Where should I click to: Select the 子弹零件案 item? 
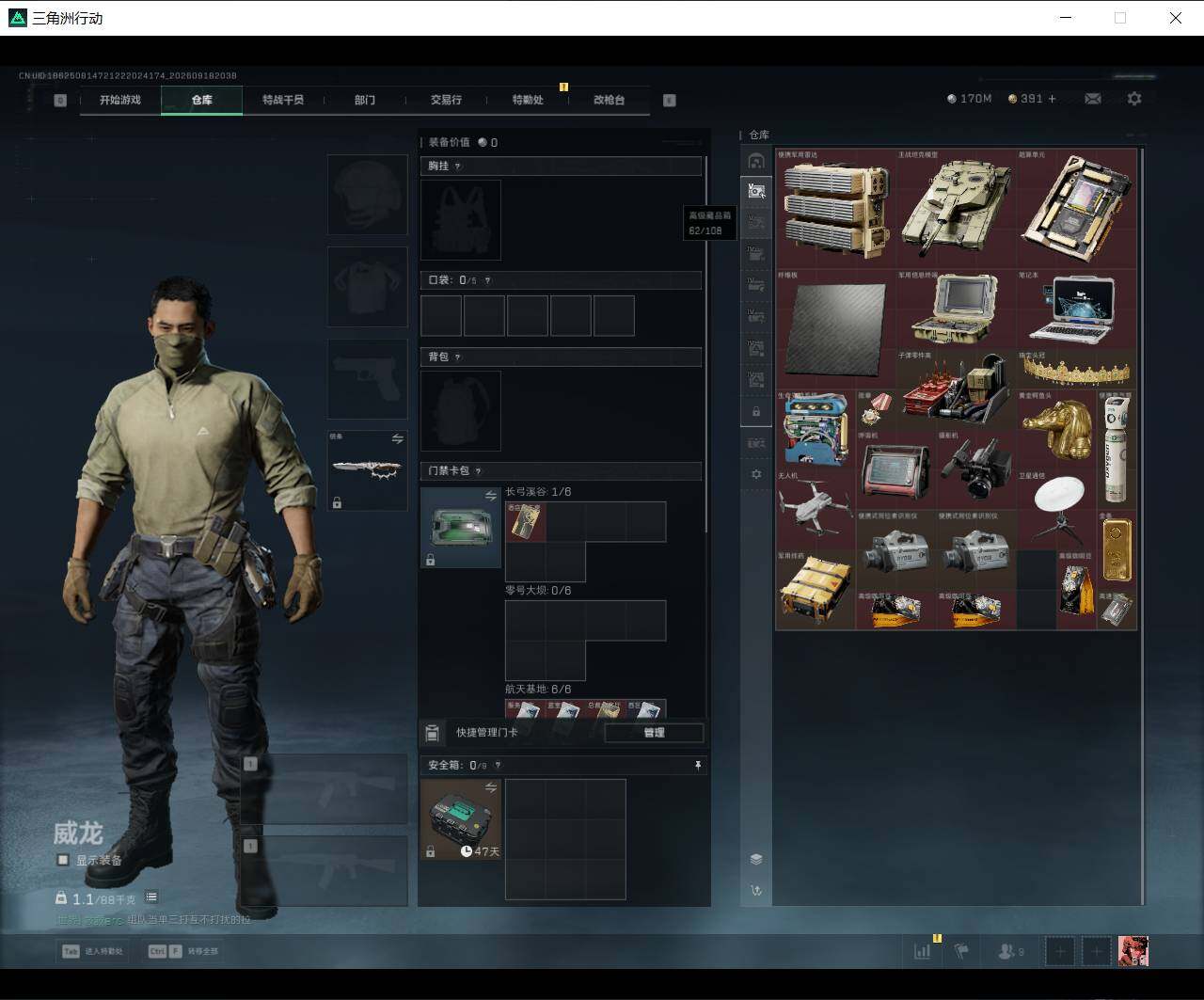(956, 389)
